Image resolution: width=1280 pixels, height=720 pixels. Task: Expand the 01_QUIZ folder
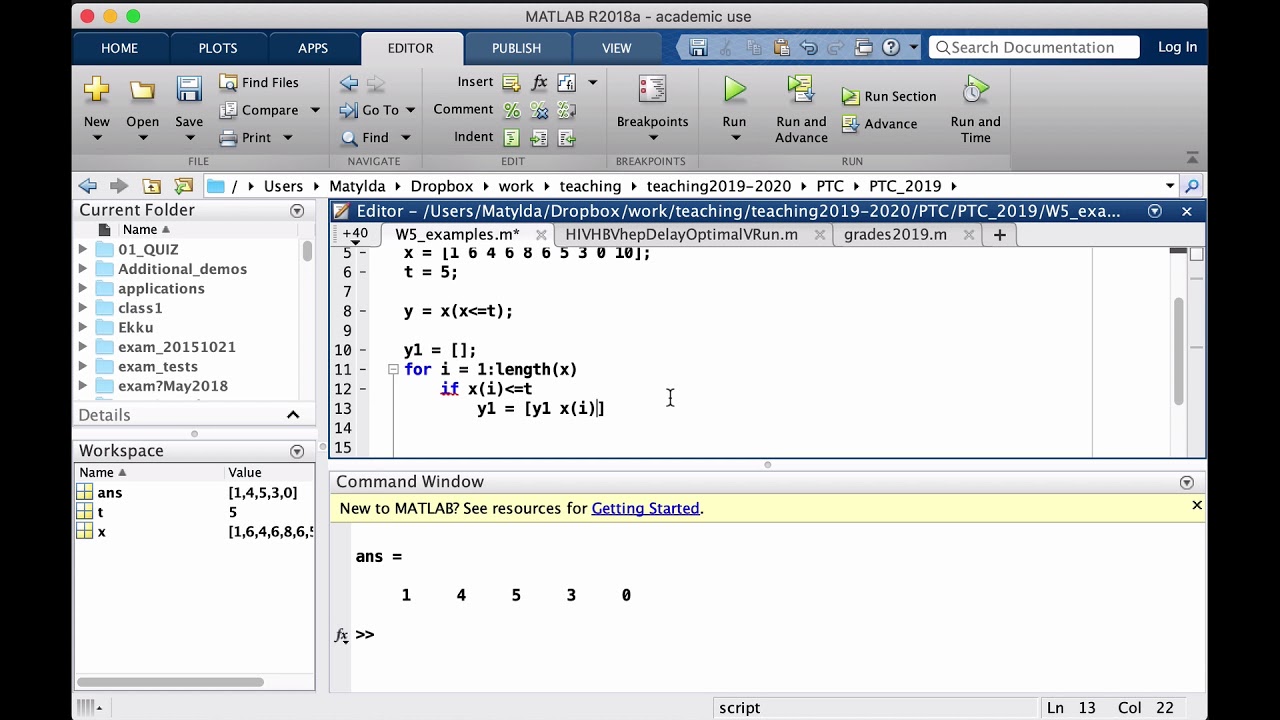(x=83, y=249)
